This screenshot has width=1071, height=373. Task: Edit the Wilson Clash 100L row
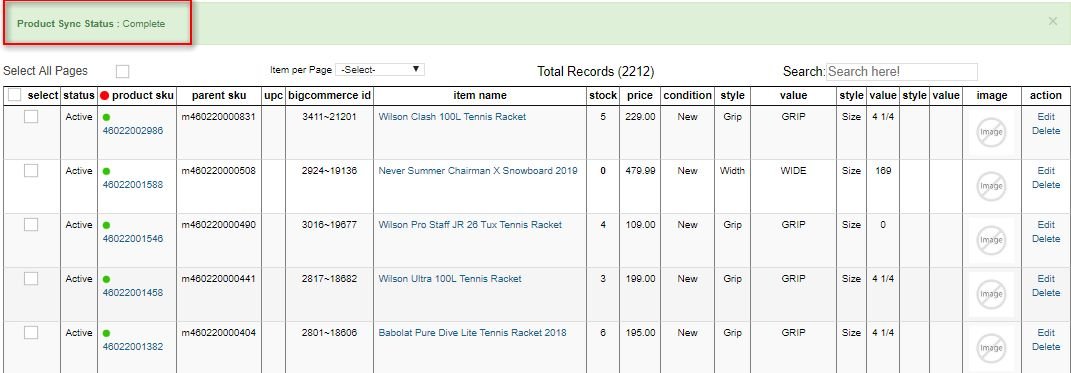coord(1046,117)
